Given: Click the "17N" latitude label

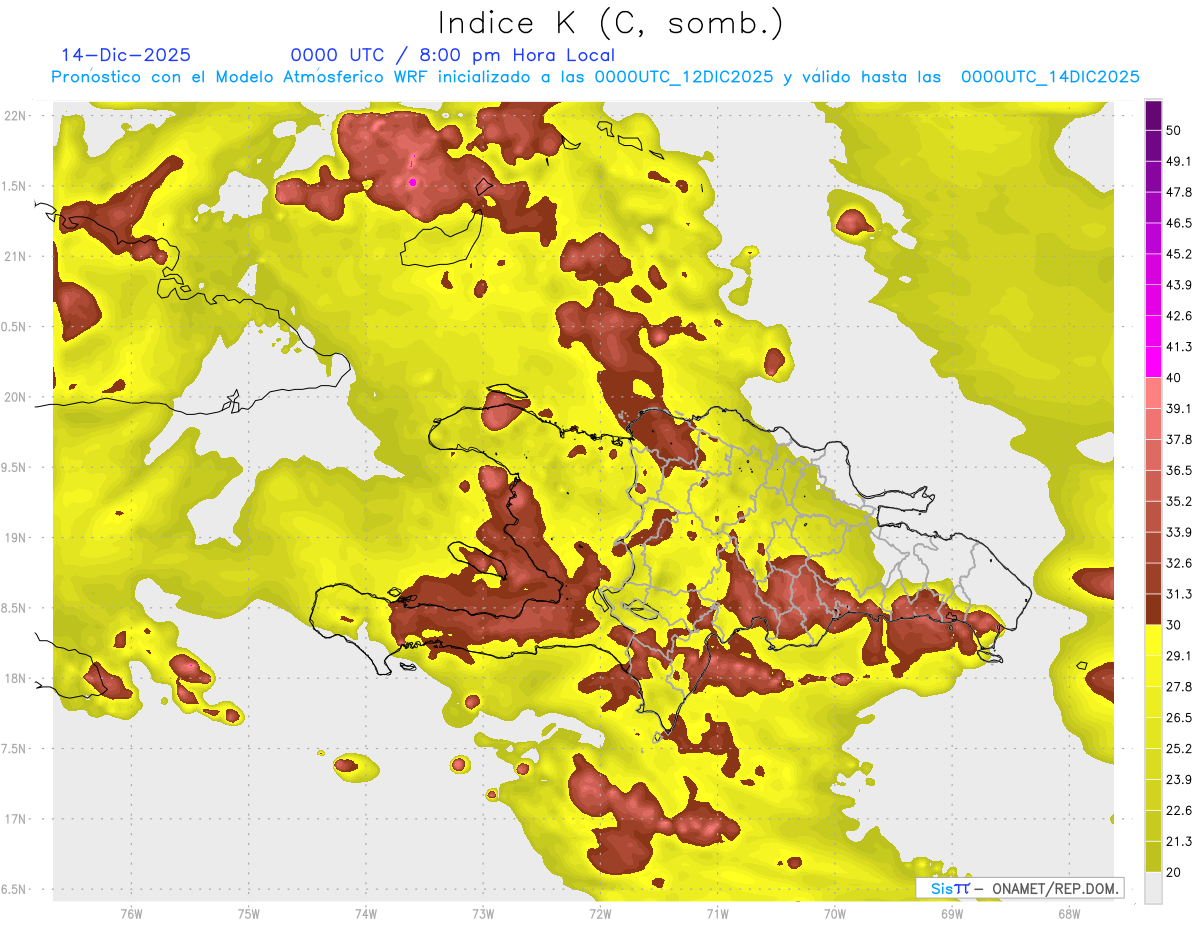Looking at the screenshot, I should [x=15, y=819].
